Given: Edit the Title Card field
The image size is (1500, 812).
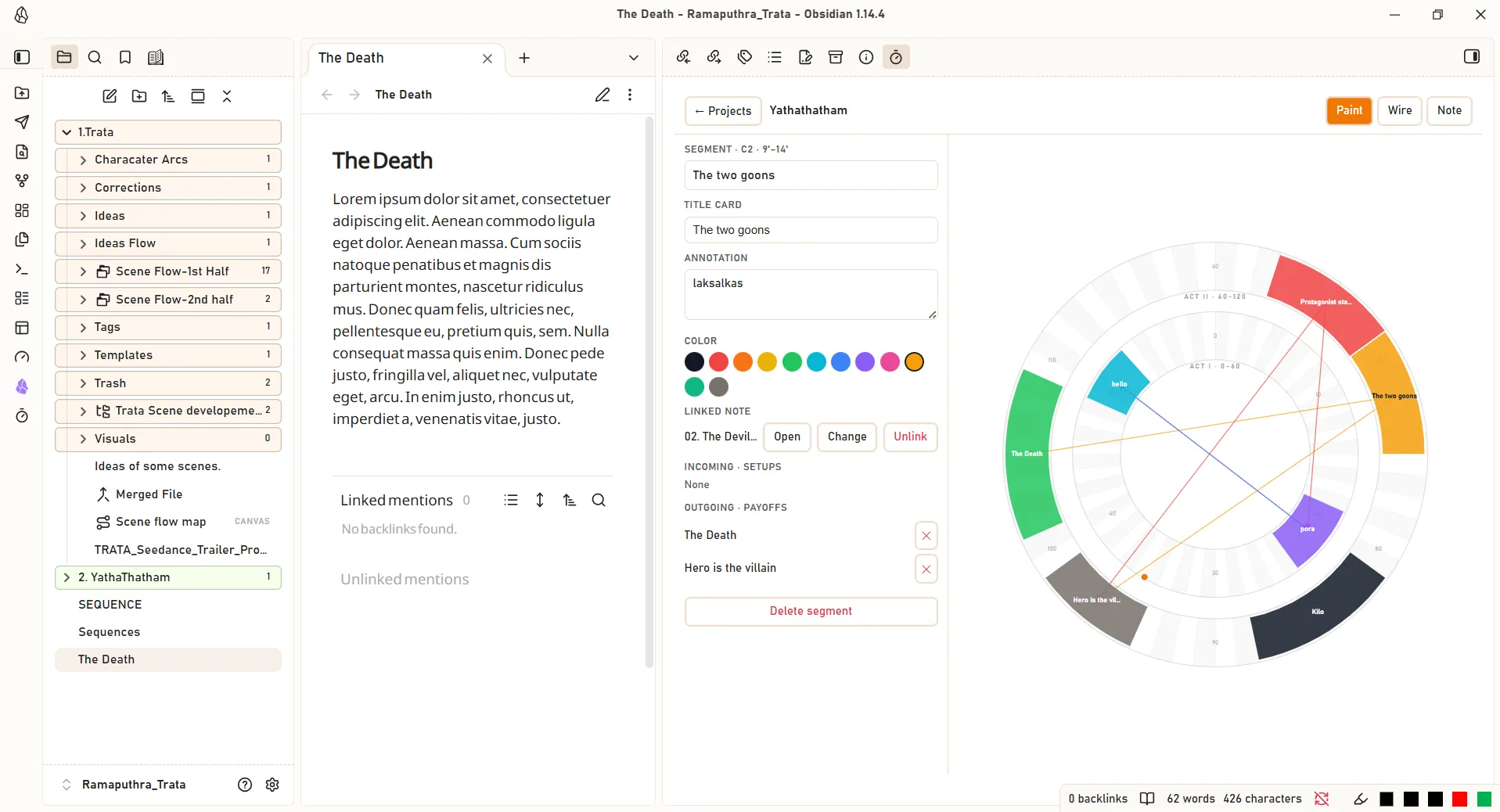Looking at the screenshot, I should 811,230.
